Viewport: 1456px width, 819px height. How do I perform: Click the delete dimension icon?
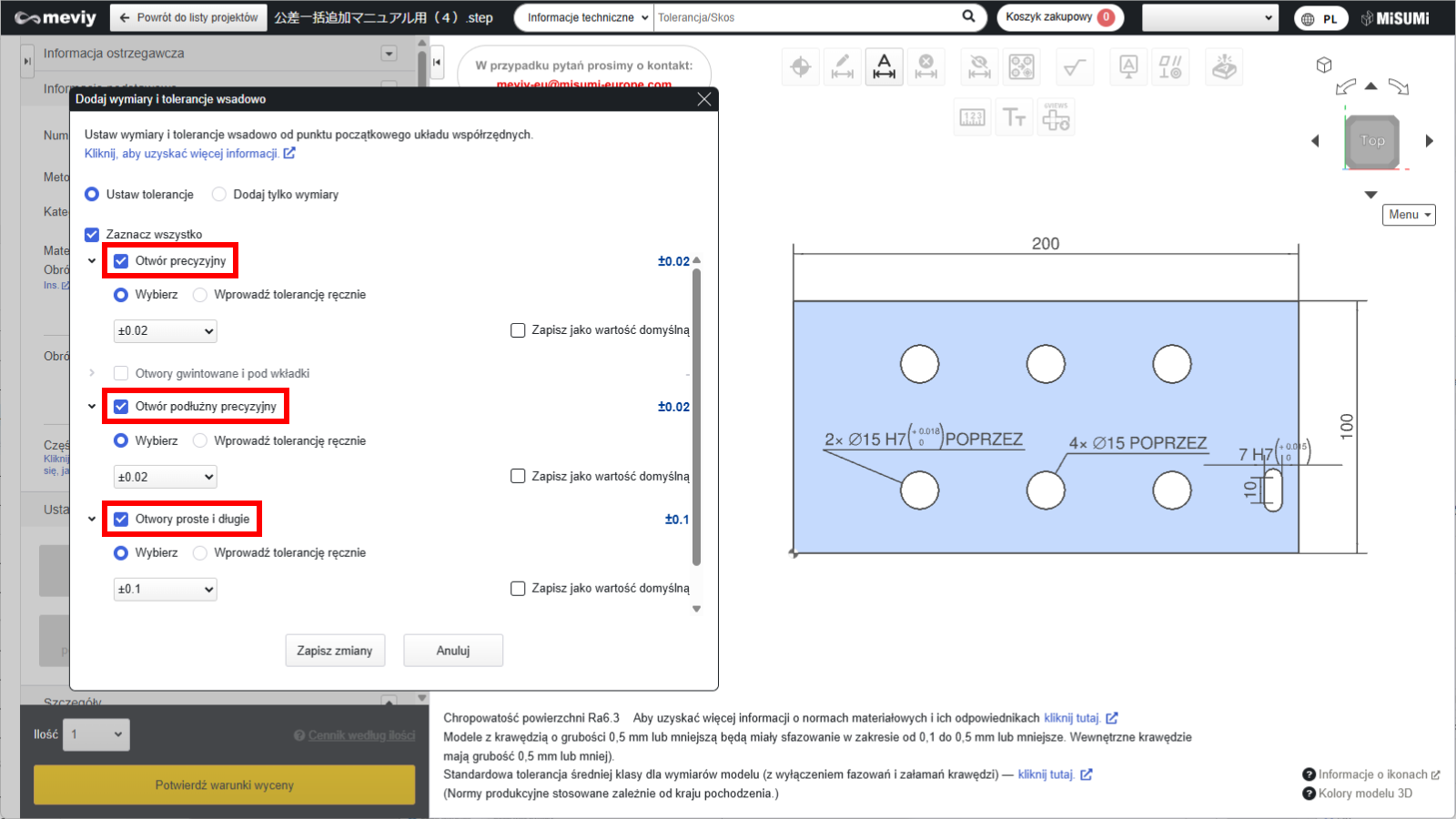[x=926, y=66]
